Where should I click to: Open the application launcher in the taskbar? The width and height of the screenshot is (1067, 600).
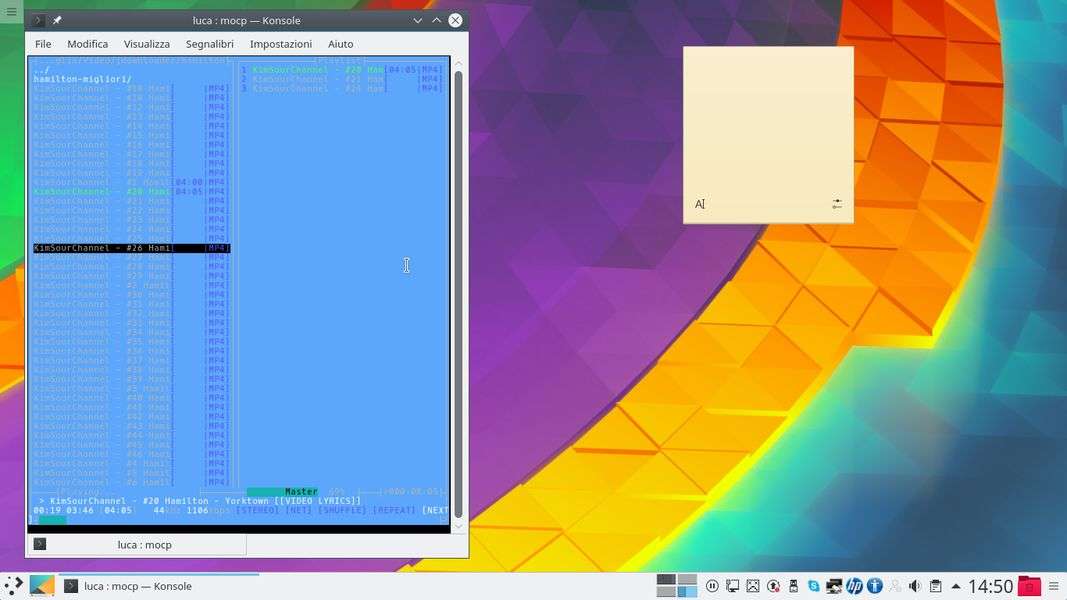tap(13, 586)
